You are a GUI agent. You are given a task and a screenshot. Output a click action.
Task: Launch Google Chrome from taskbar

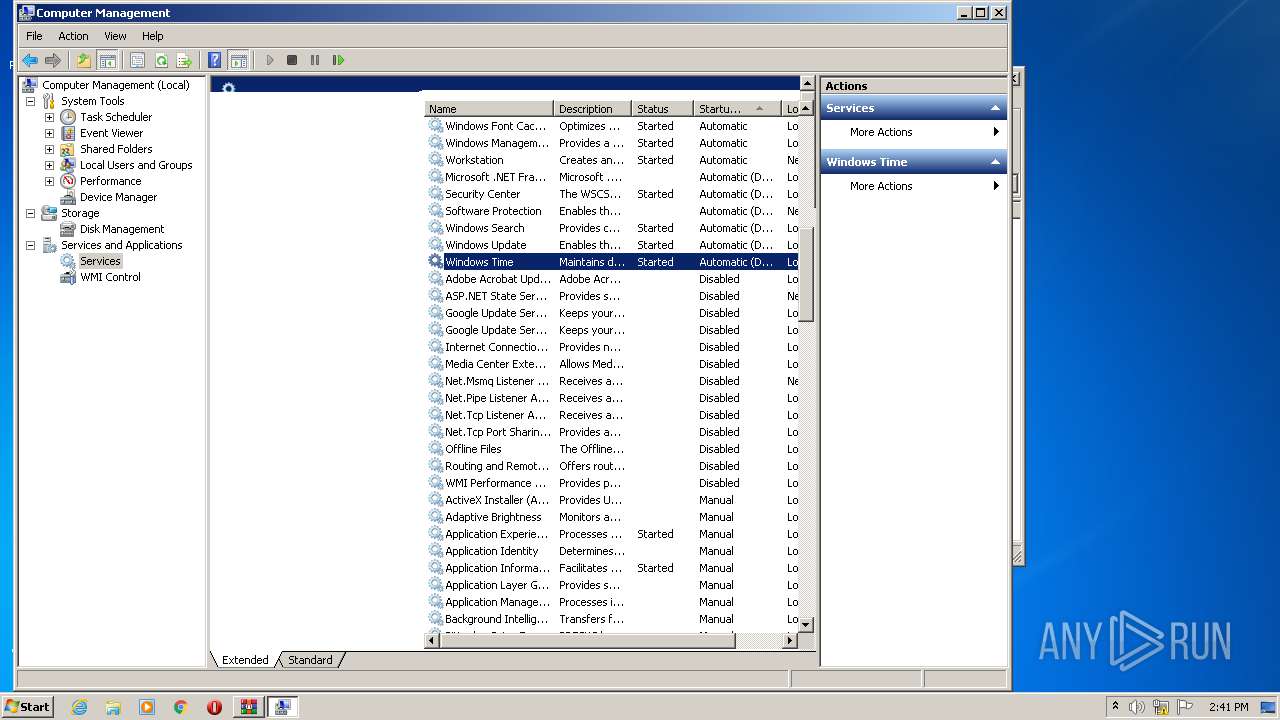(181, 707)
